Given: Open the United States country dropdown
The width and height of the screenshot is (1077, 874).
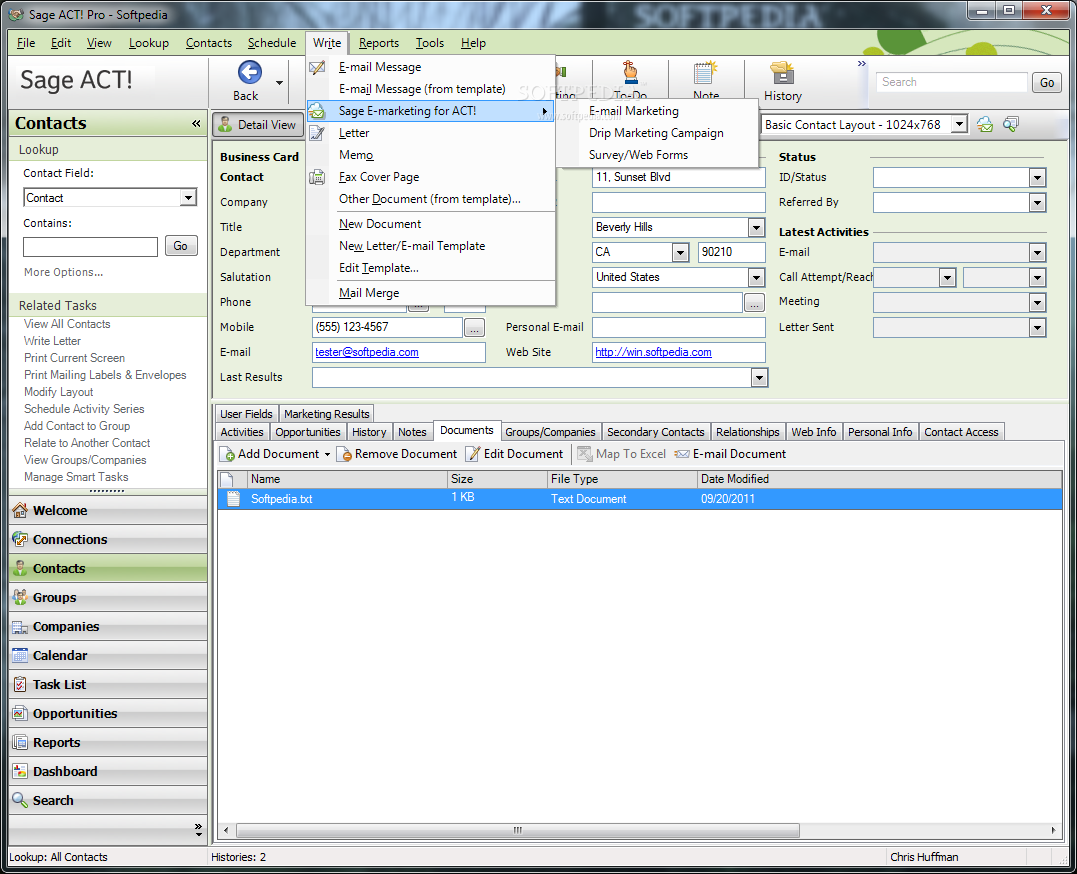Looking at the screenshot, I should coord(756,278).
